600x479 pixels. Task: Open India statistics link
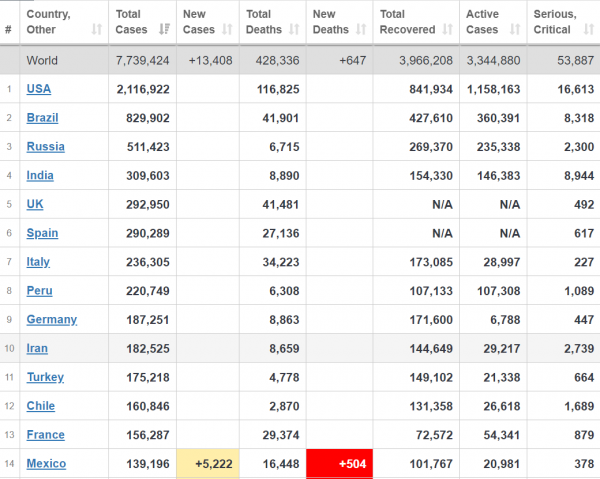click(40, 176)
